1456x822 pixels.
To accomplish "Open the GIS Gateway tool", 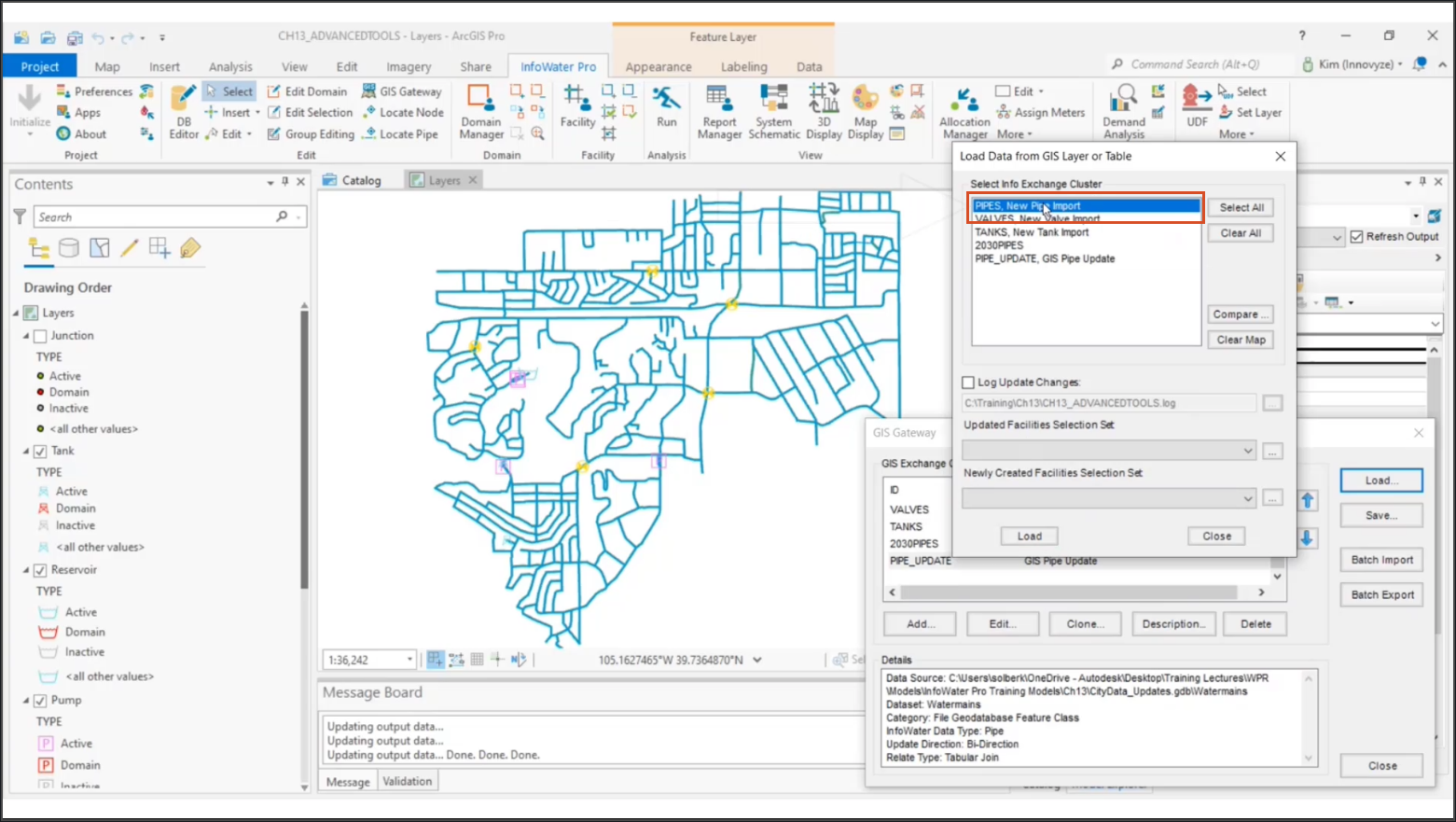I will [x=402, y=91].
